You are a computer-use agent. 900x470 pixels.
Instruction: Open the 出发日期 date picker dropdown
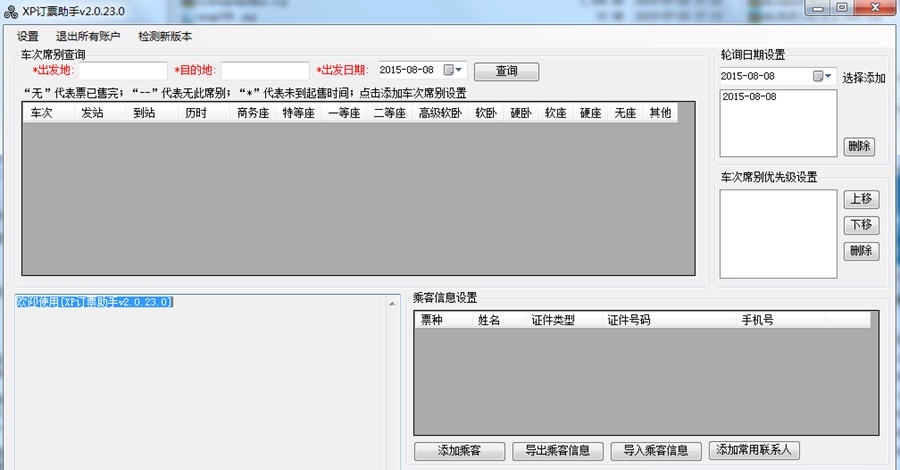tap(454, 70)
